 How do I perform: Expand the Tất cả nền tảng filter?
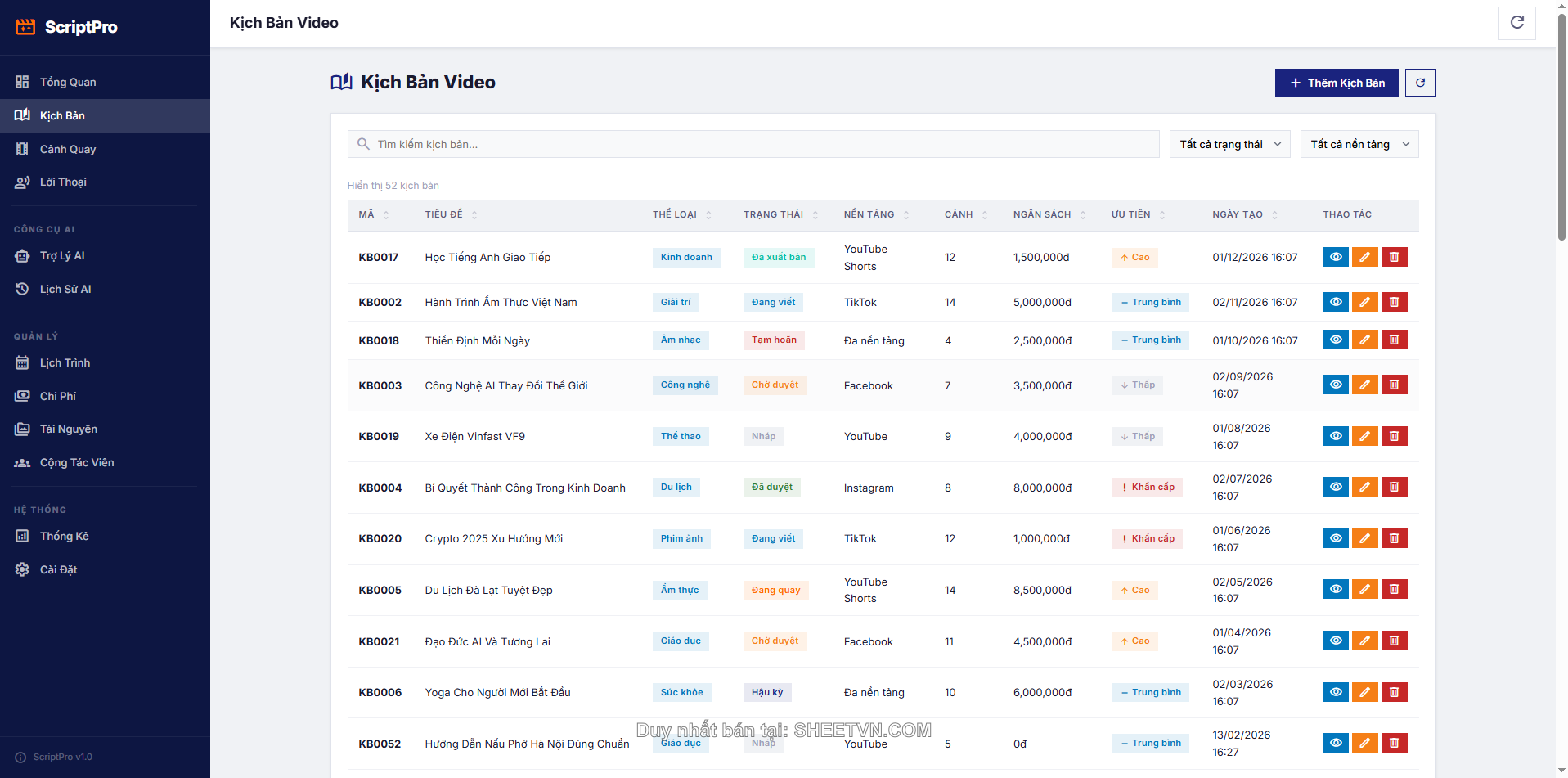click(1359, 144)
